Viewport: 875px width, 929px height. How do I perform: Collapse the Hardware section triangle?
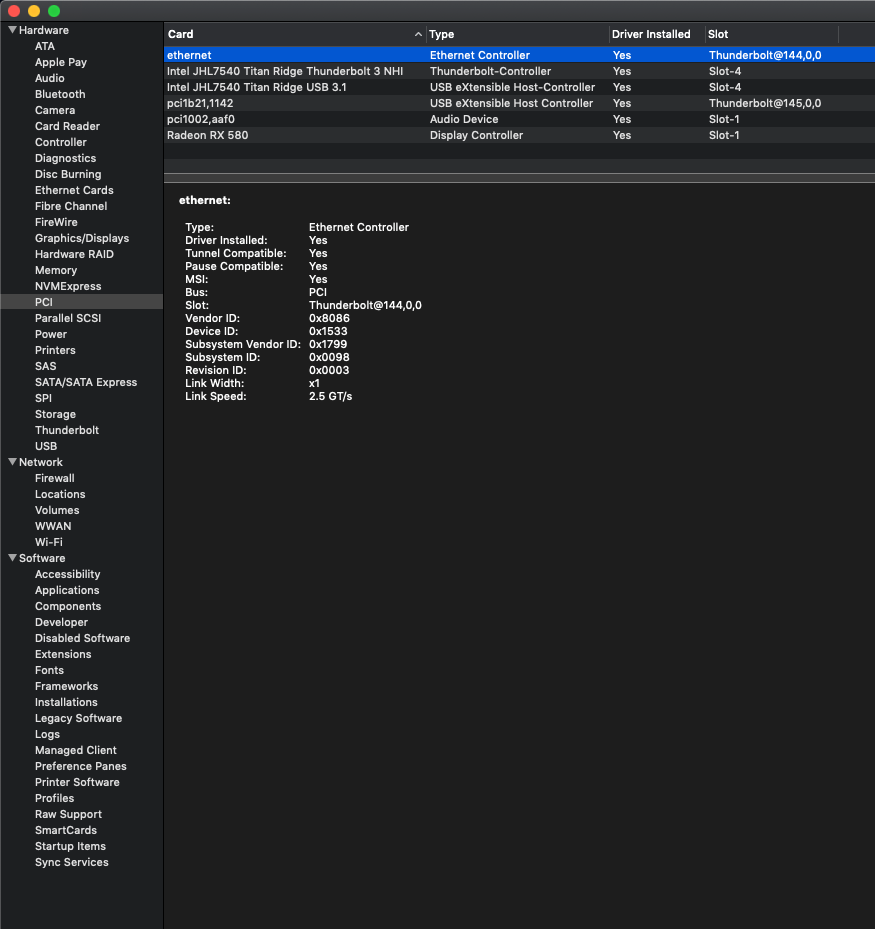[12, 30]
